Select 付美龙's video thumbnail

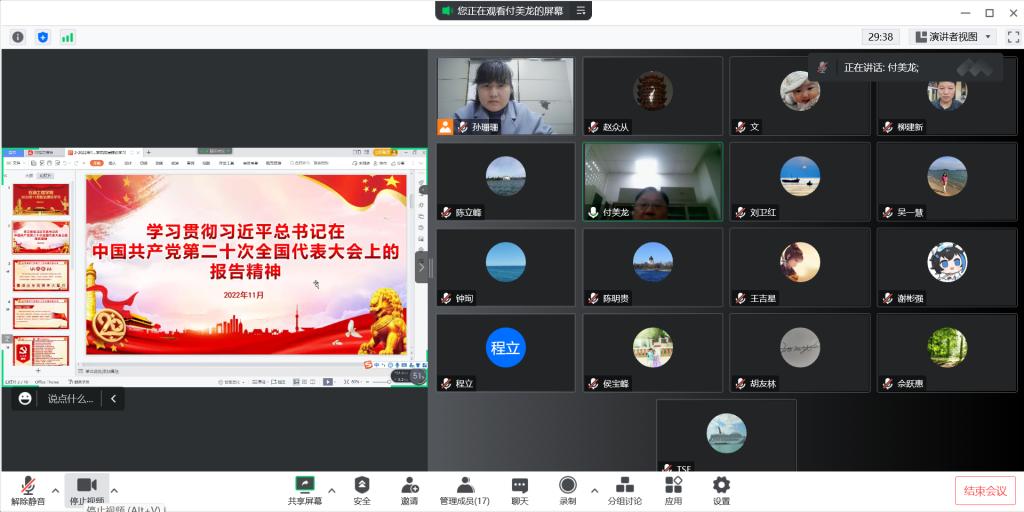(x=652, y=181)
